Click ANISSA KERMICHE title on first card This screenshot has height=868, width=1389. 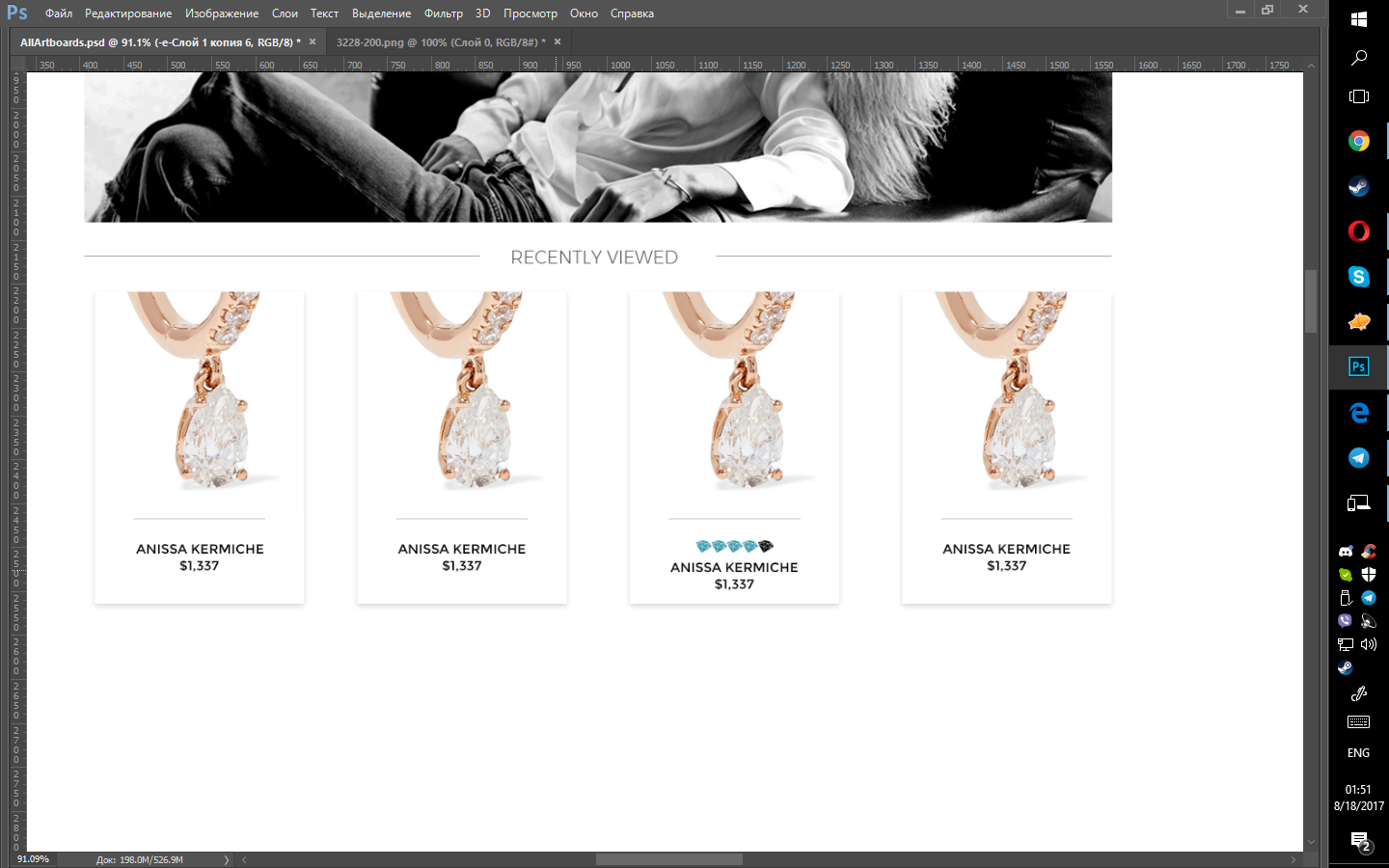coord(200,549)
